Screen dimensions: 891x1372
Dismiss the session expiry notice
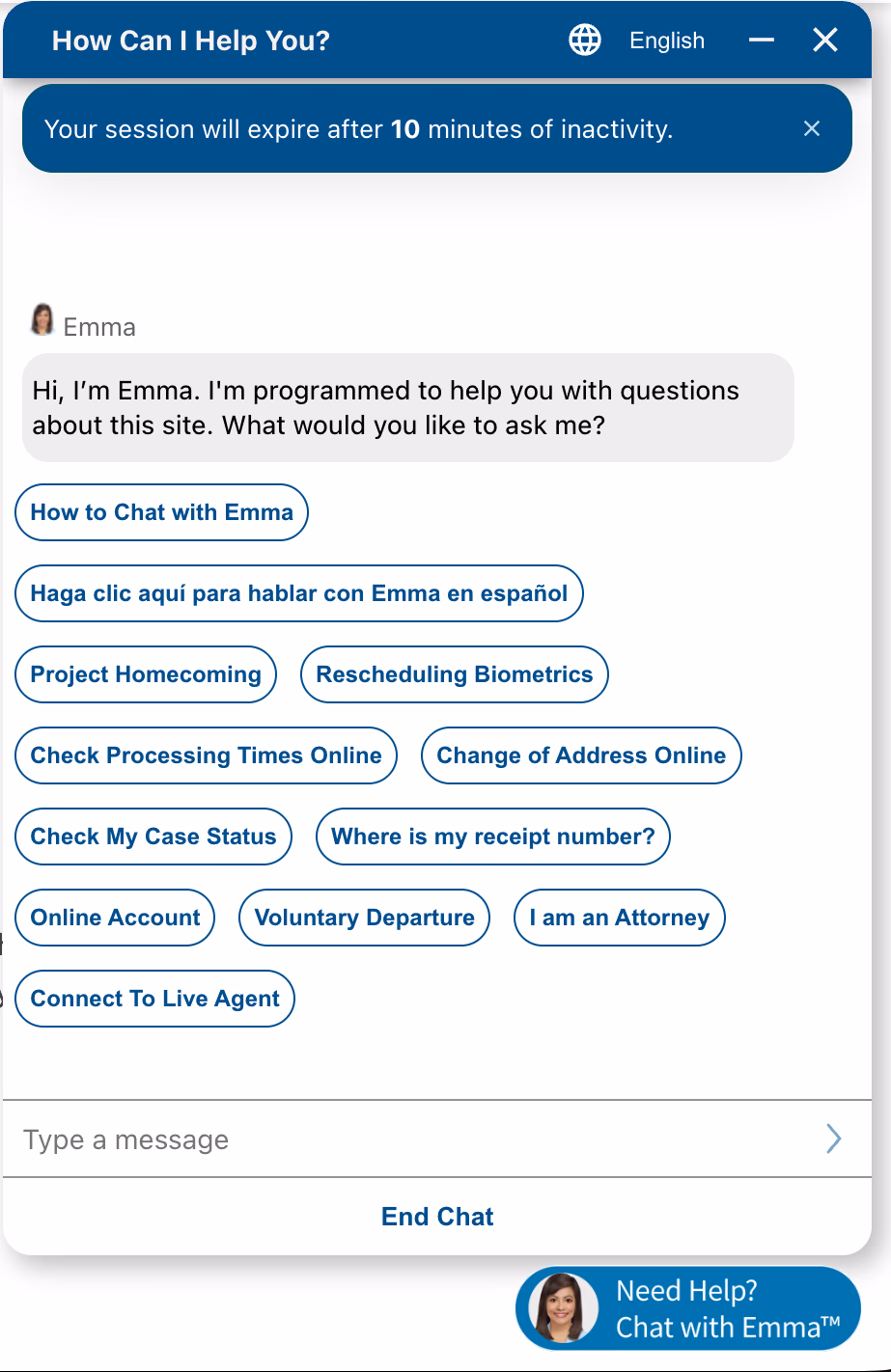(812, 129)
